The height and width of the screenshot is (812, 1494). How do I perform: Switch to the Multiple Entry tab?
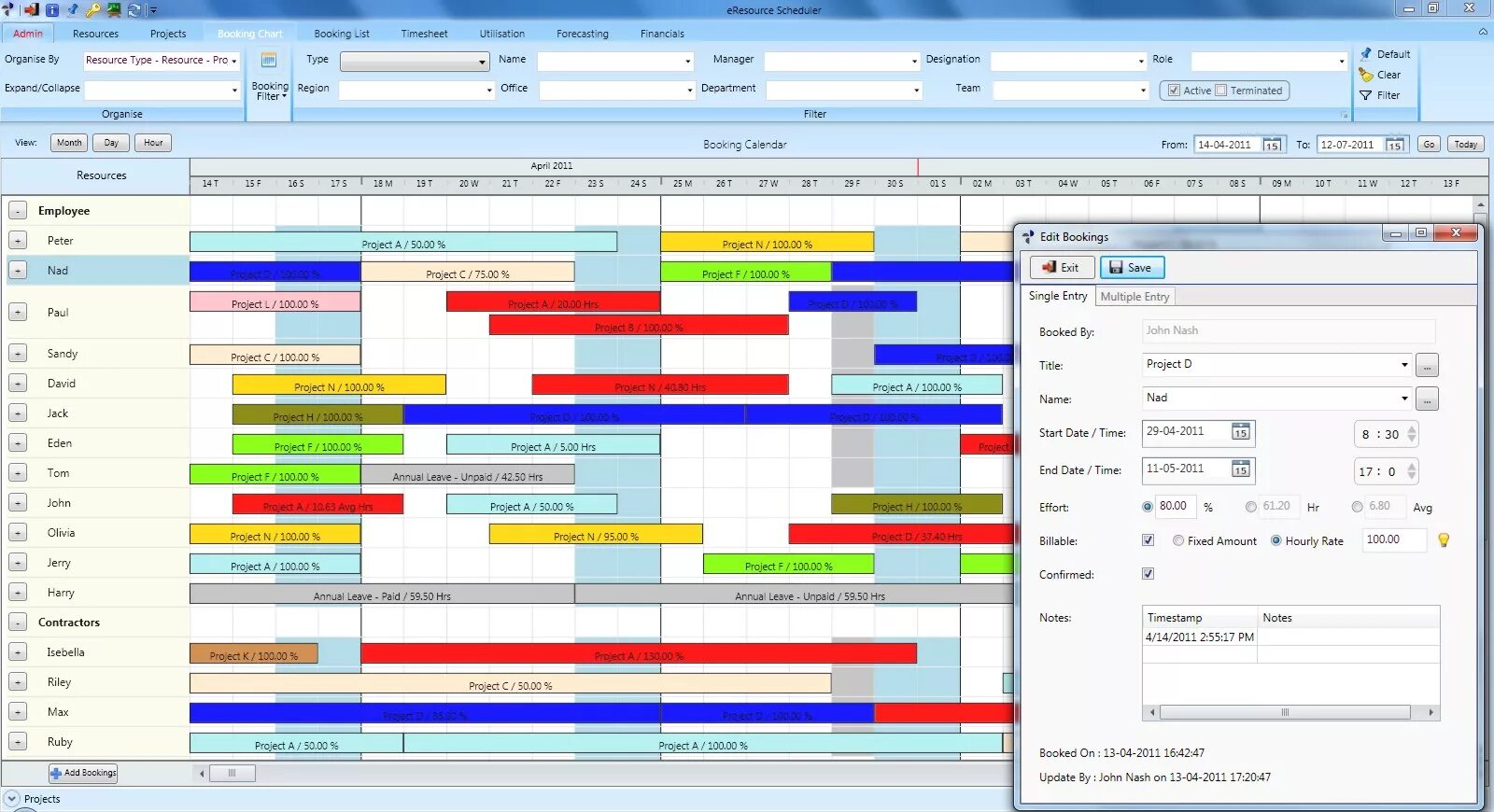pyautogui.click(x=1135, y=297)
